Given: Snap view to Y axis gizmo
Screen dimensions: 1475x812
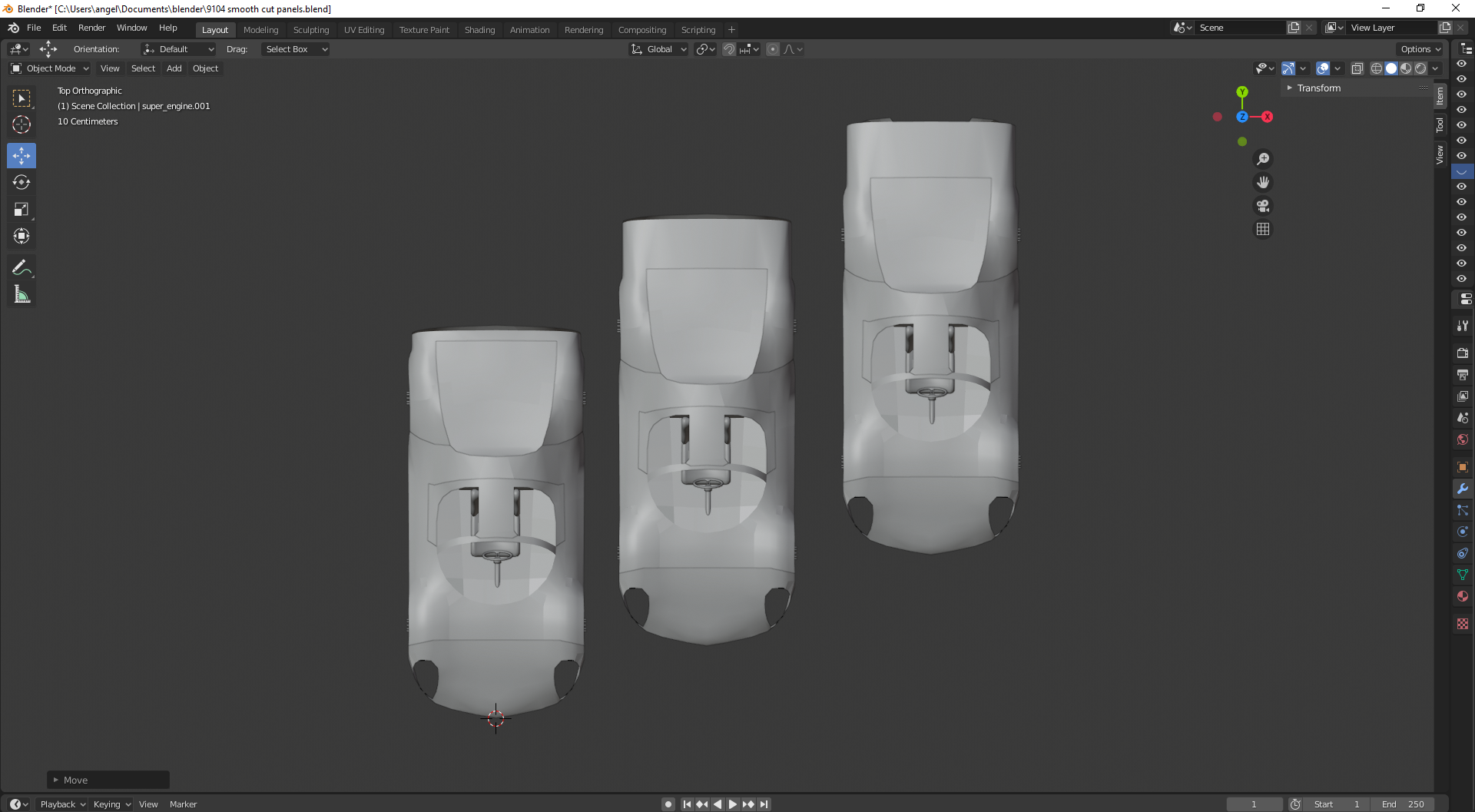Looking at the screenshot, I should coord(1242,92).
